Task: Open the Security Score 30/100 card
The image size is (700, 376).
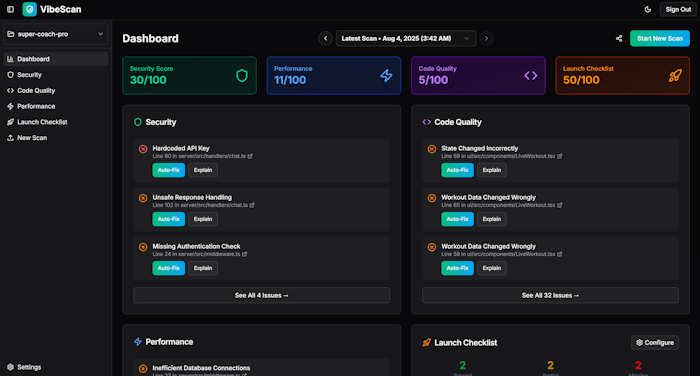Action: point(189,75)
